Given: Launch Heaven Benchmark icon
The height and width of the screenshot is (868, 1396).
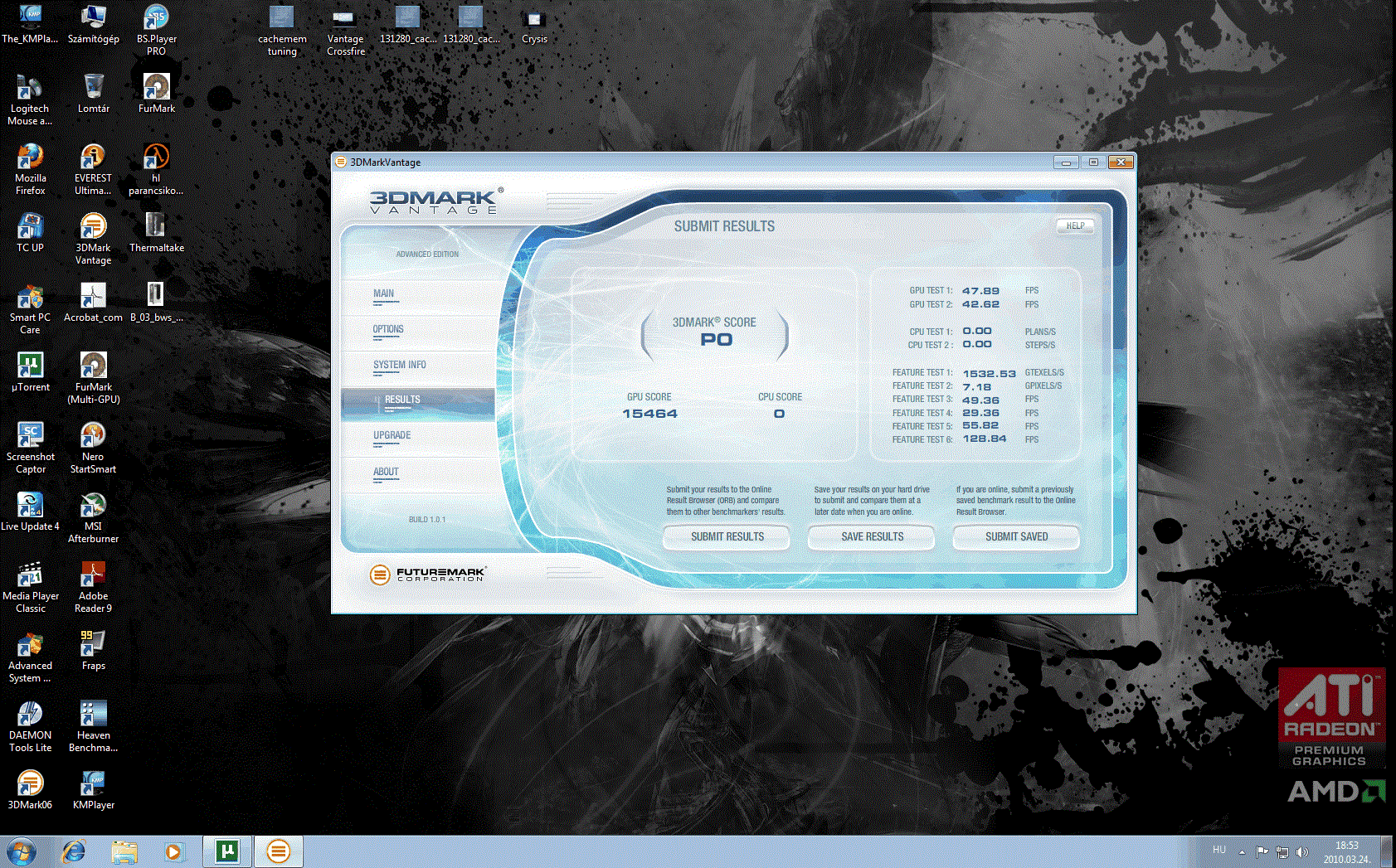Looking at the screenshot, I should coord(93,726).
